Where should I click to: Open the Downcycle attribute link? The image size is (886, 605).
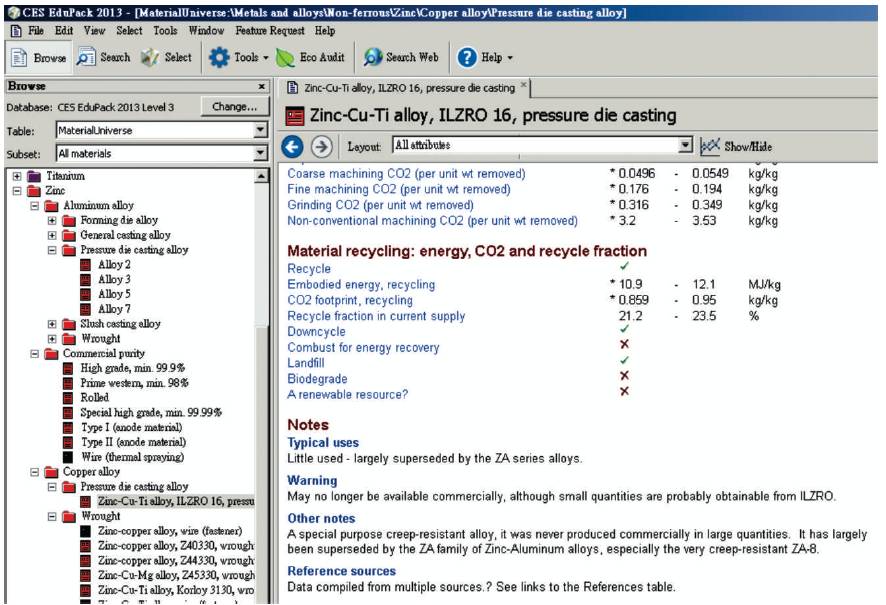(316, 332)
